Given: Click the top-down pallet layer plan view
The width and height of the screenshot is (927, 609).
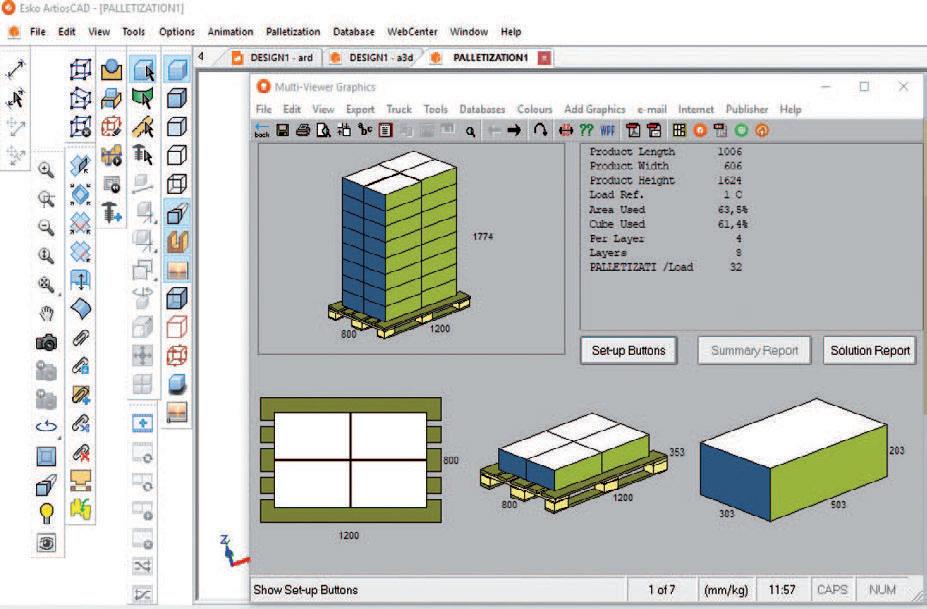Looking at the screenshot, I should 351,460.
